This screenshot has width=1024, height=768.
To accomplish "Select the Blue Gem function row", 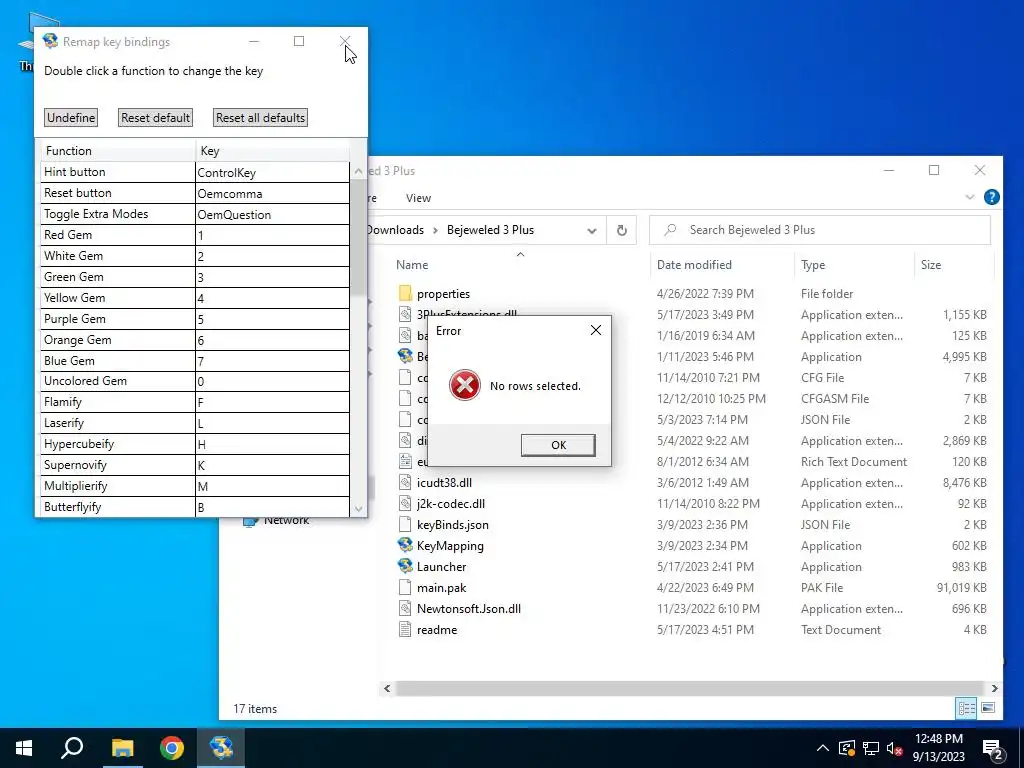I will coord(195,360).
